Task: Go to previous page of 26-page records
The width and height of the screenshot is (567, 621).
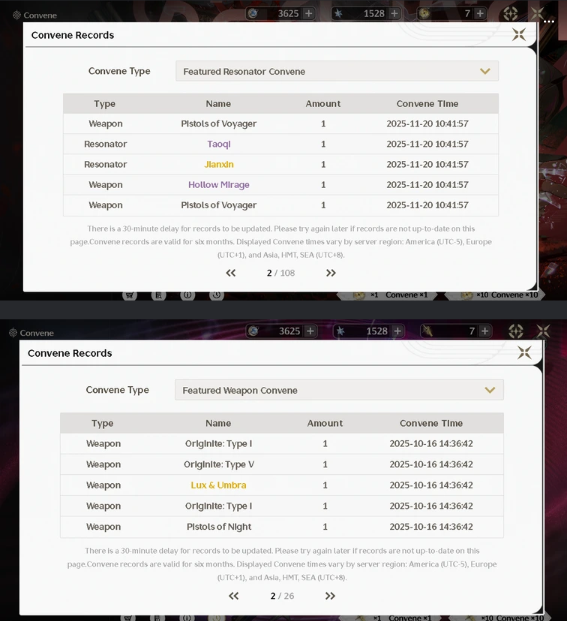Action: tap(234, 596)
